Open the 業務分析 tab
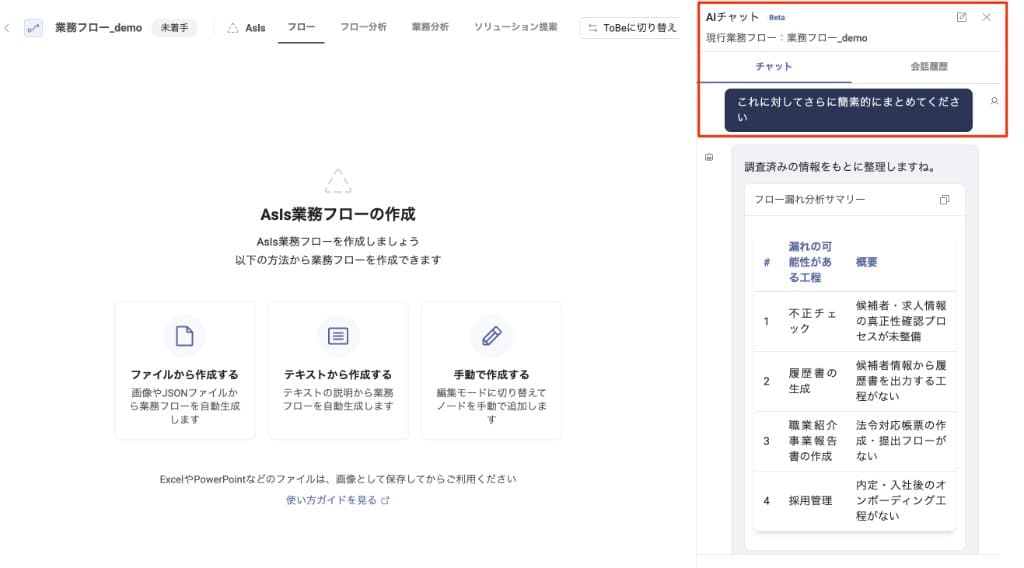Image resolution: width=1024 pixels, height=568 pixels. point(430,27)
